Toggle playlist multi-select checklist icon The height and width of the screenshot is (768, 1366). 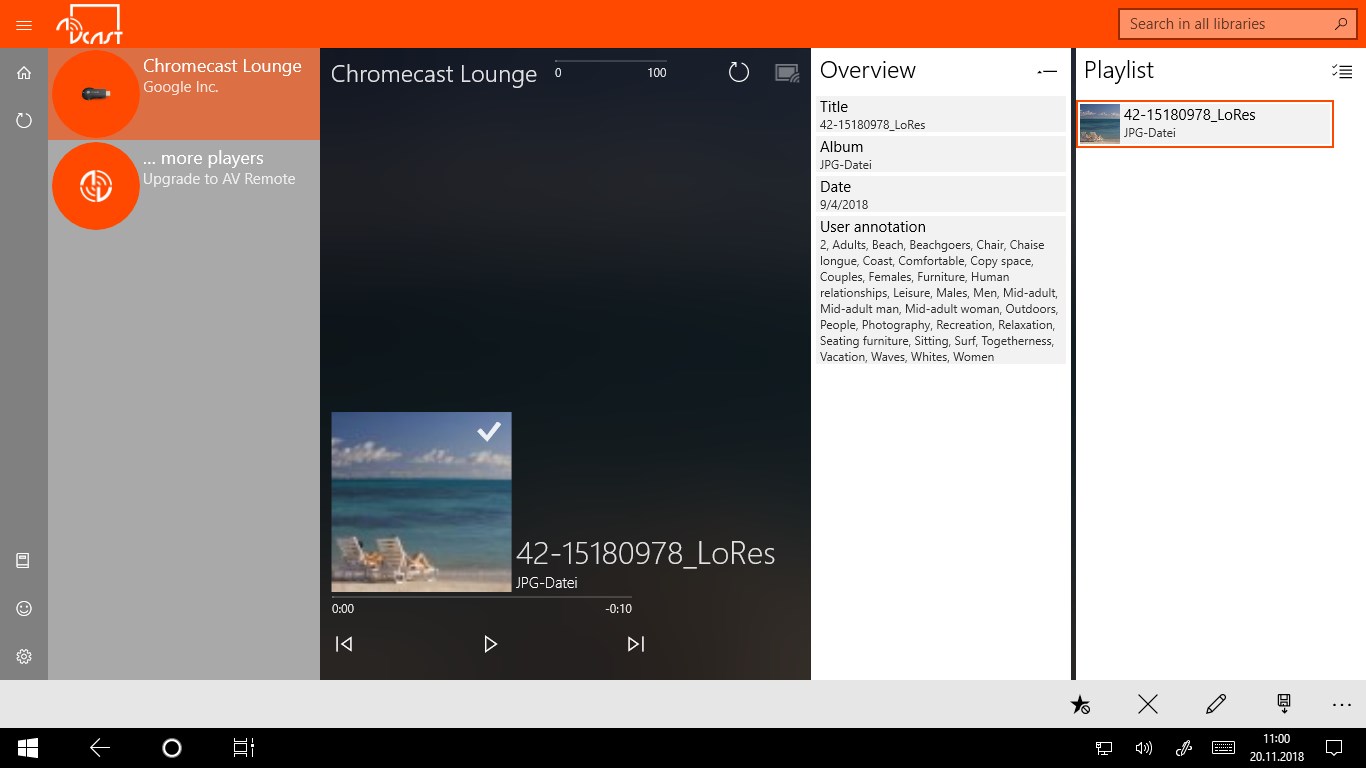(1341, 71)
